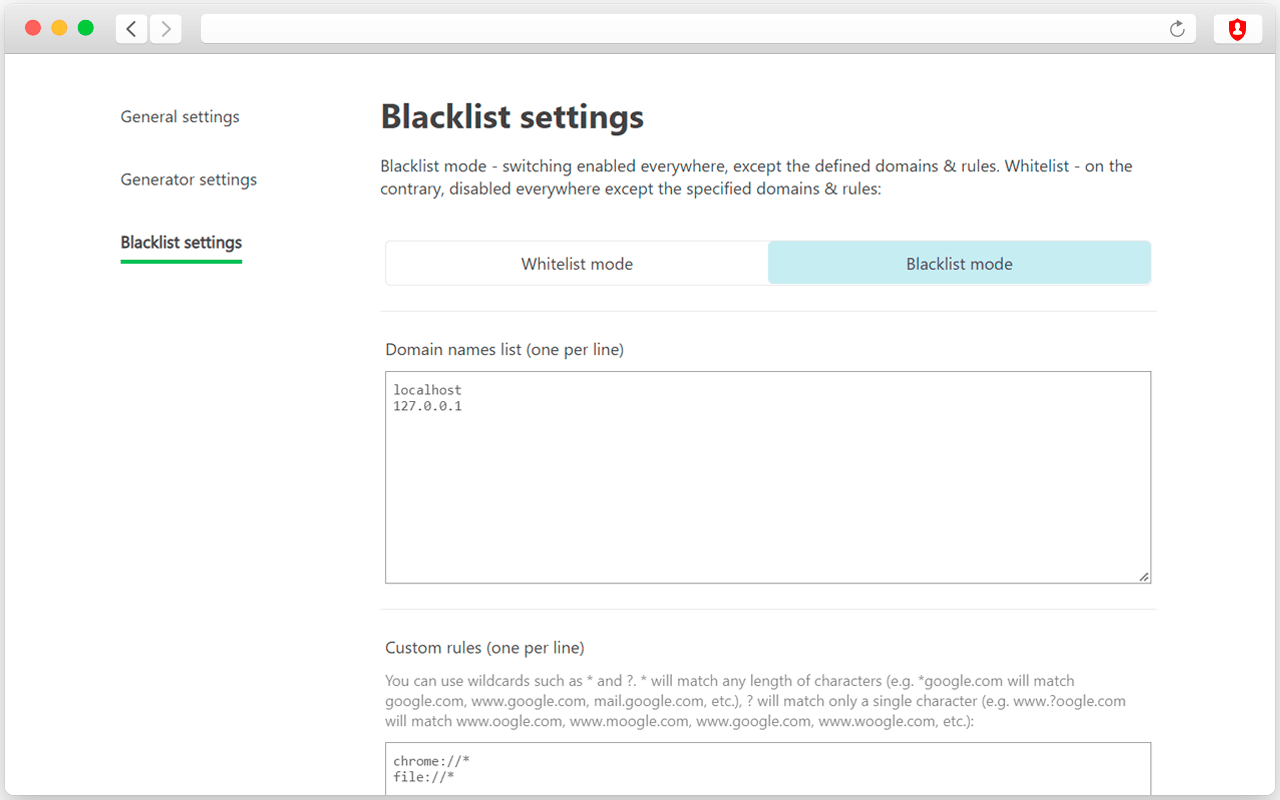Open the red shield extension icon
Screen dimensions: 1280x800
tap(1238, 28)
